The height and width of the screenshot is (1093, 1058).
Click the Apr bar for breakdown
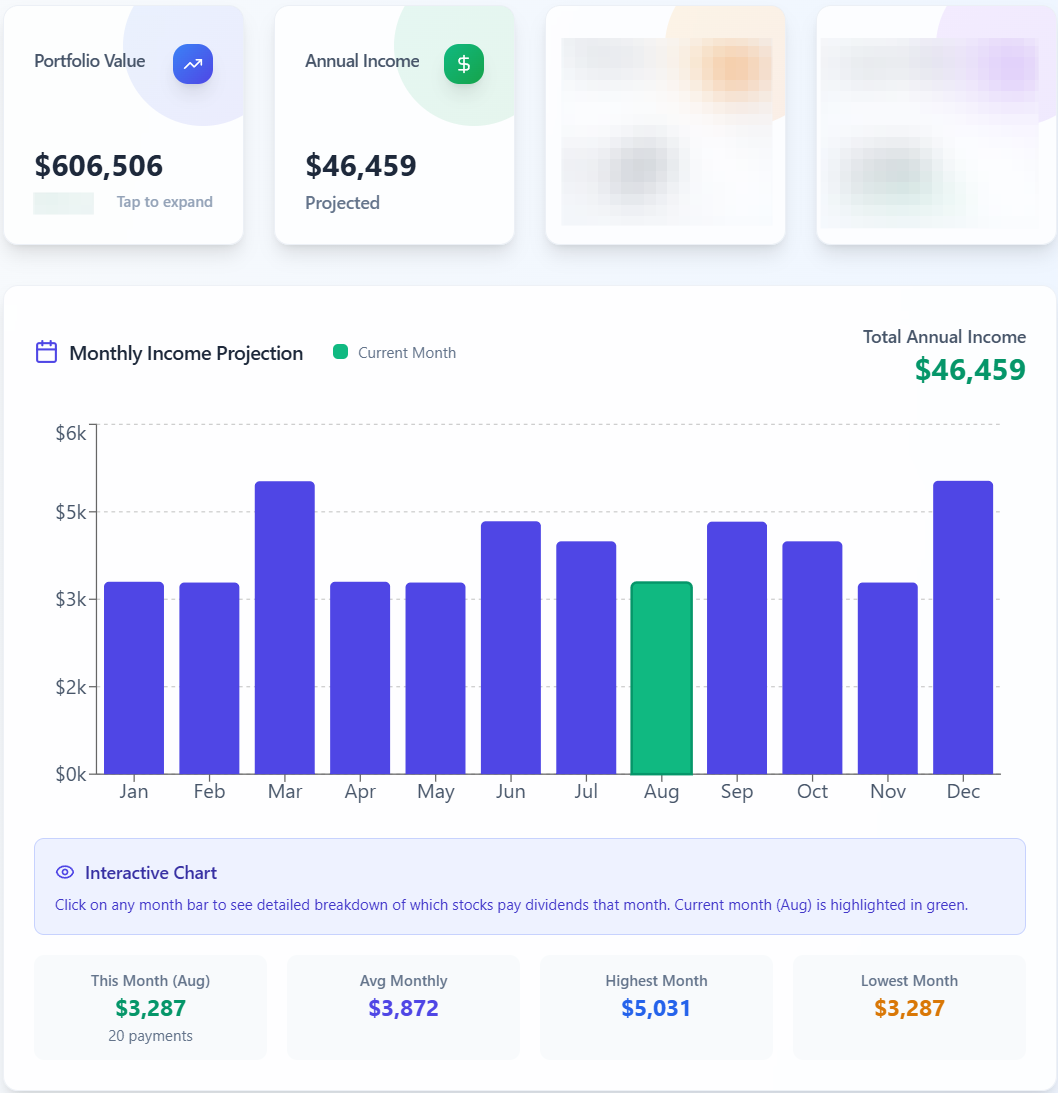360,678
